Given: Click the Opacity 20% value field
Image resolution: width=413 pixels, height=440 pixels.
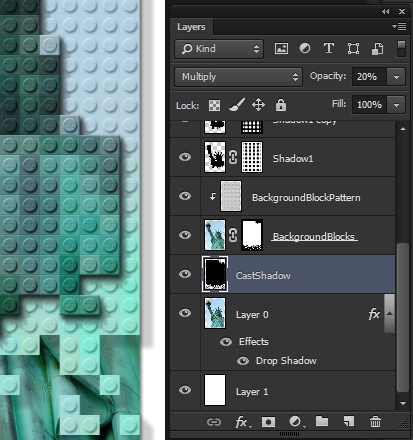Looking at the screenshot, I should click(369, 77).
